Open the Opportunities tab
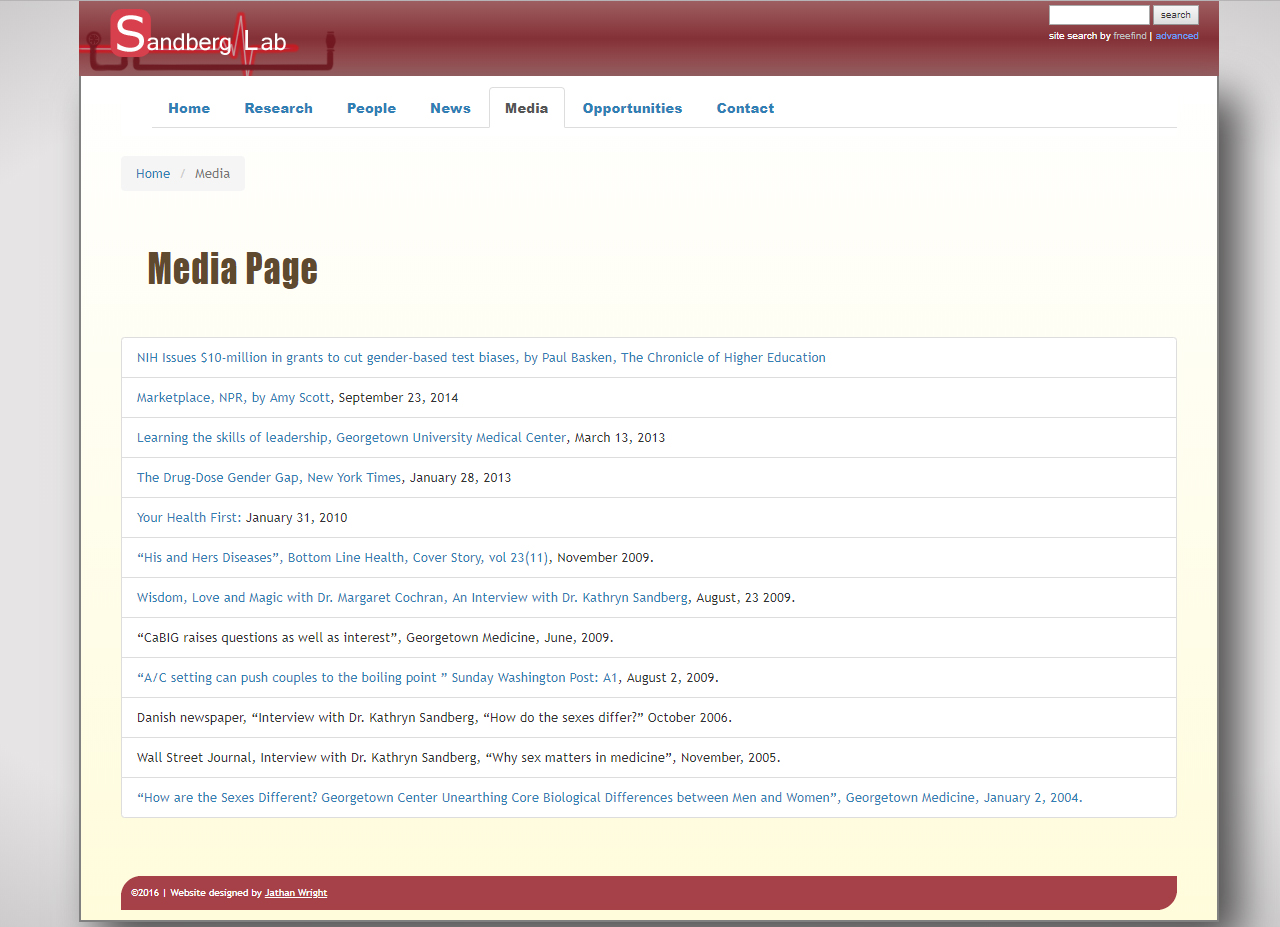1280x927 pixels. point(632,108)
